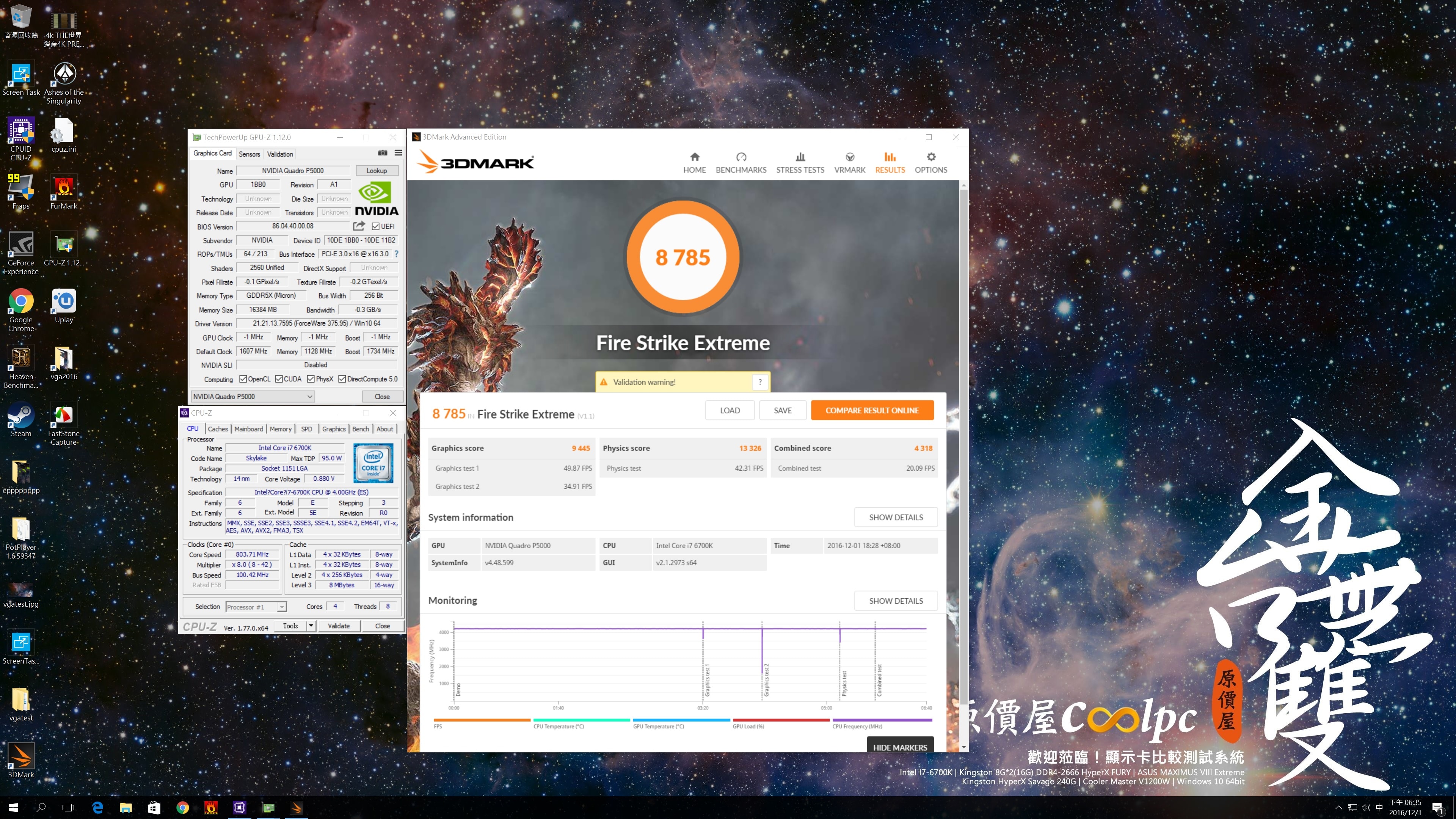This screenshot has height=819, width=1456.
Task: Show details for Monitoring section
Action: pos(895,601)
